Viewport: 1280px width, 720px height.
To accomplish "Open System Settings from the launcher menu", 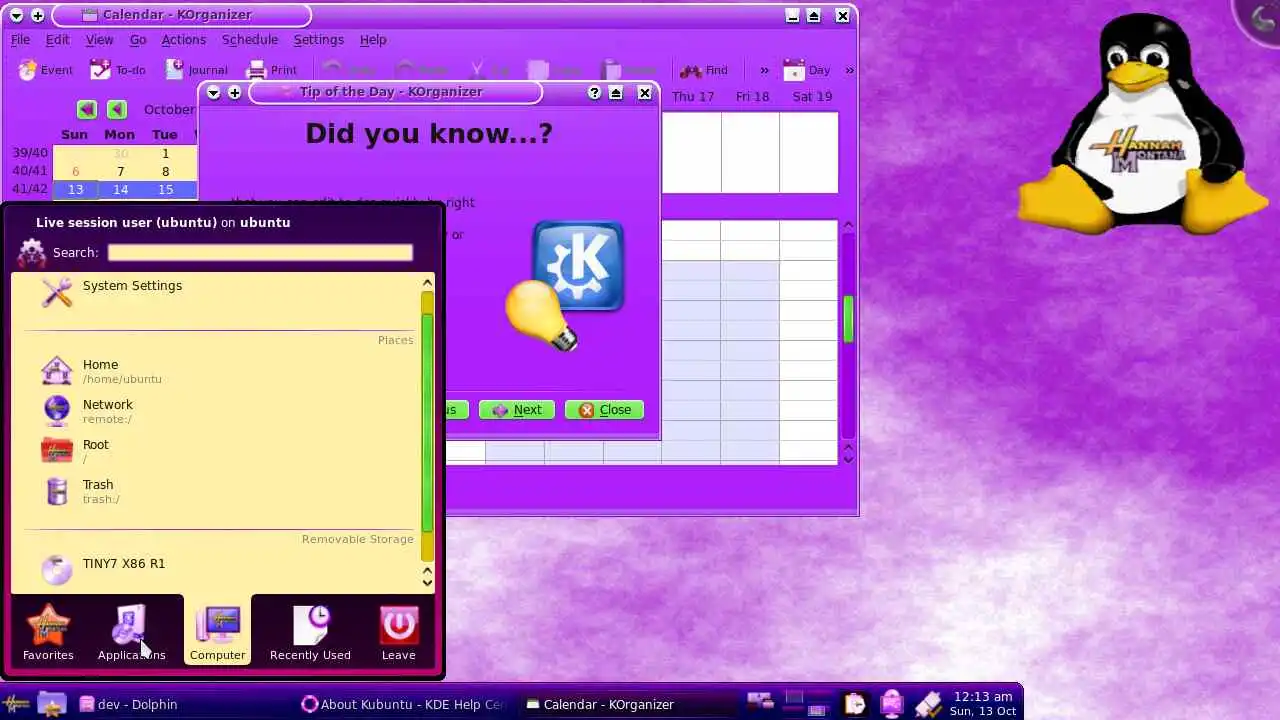I will (x=218, y=292).
